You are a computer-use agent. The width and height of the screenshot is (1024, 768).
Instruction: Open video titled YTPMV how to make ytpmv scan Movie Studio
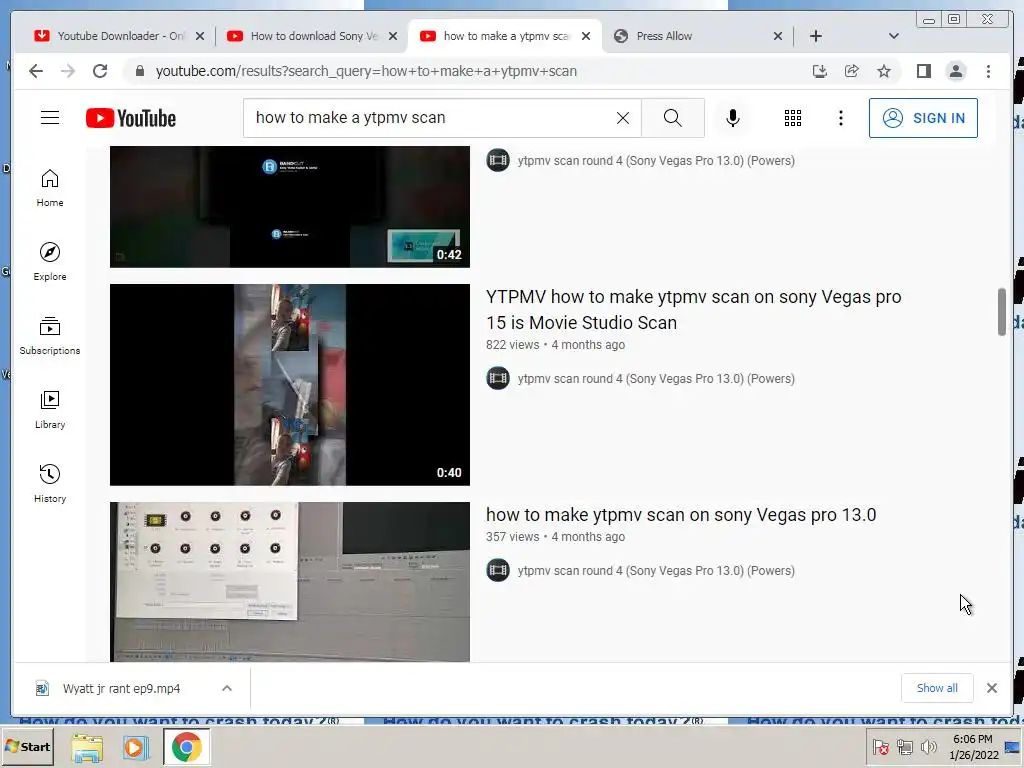694,310
